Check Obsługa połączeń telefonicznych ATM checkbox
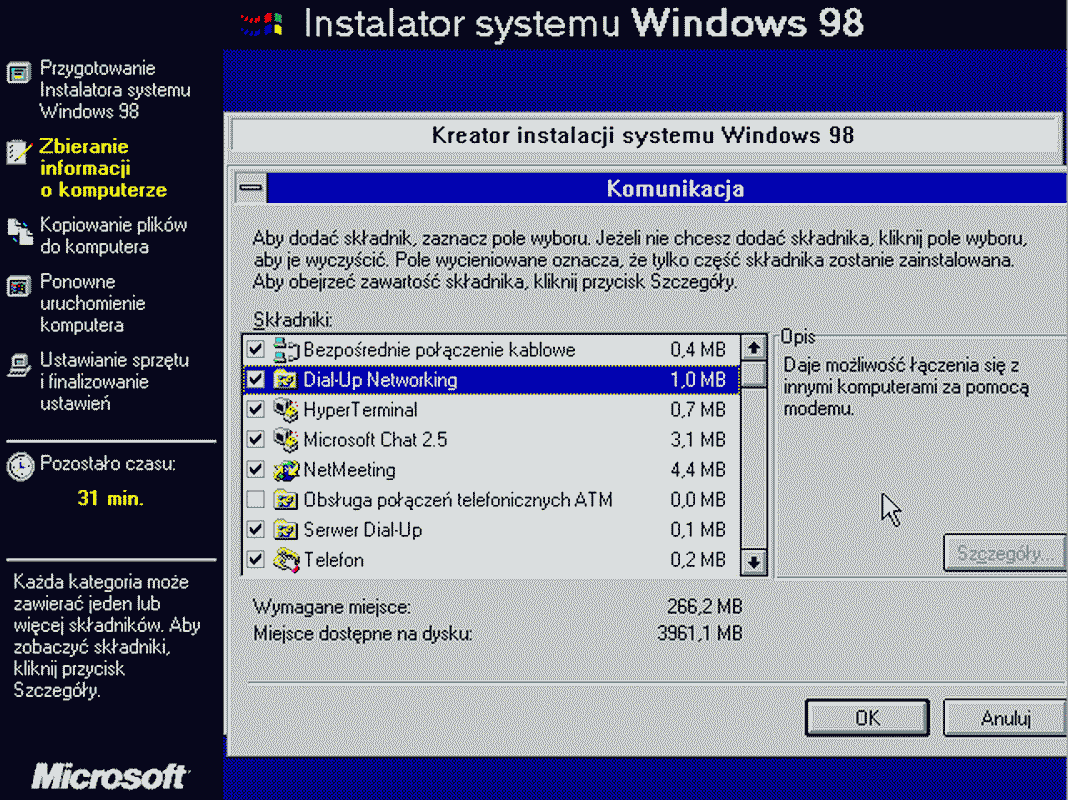Viewport: 1068px width, 800px height. 255,500
